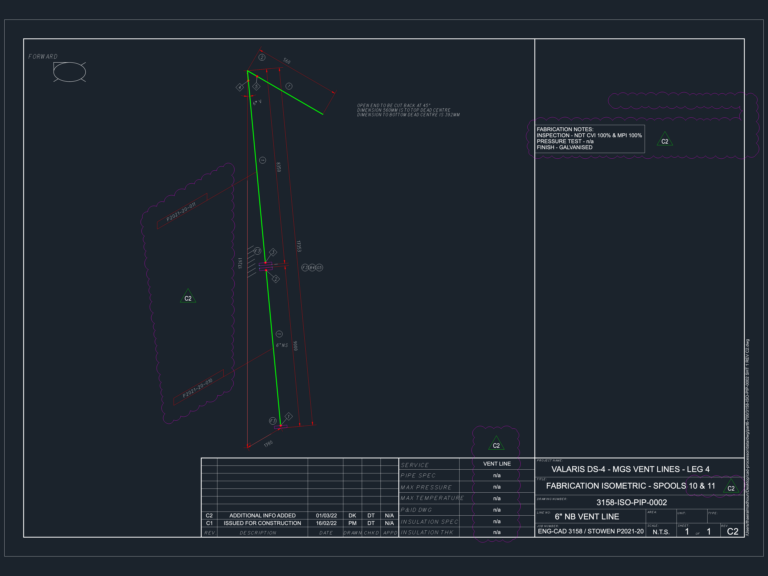Click the FORWARD orientation label
This screenshot has height=576, width=768.
43,57
